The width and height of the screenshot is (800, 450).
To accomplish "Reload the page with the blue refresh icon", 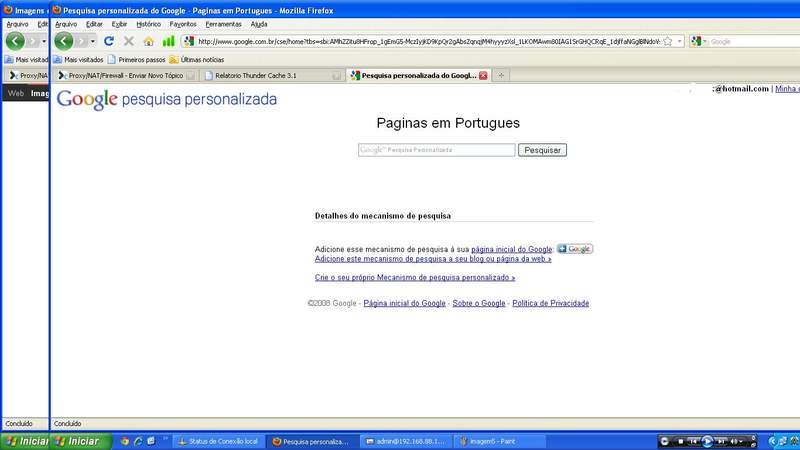I will tap(109, 41).
